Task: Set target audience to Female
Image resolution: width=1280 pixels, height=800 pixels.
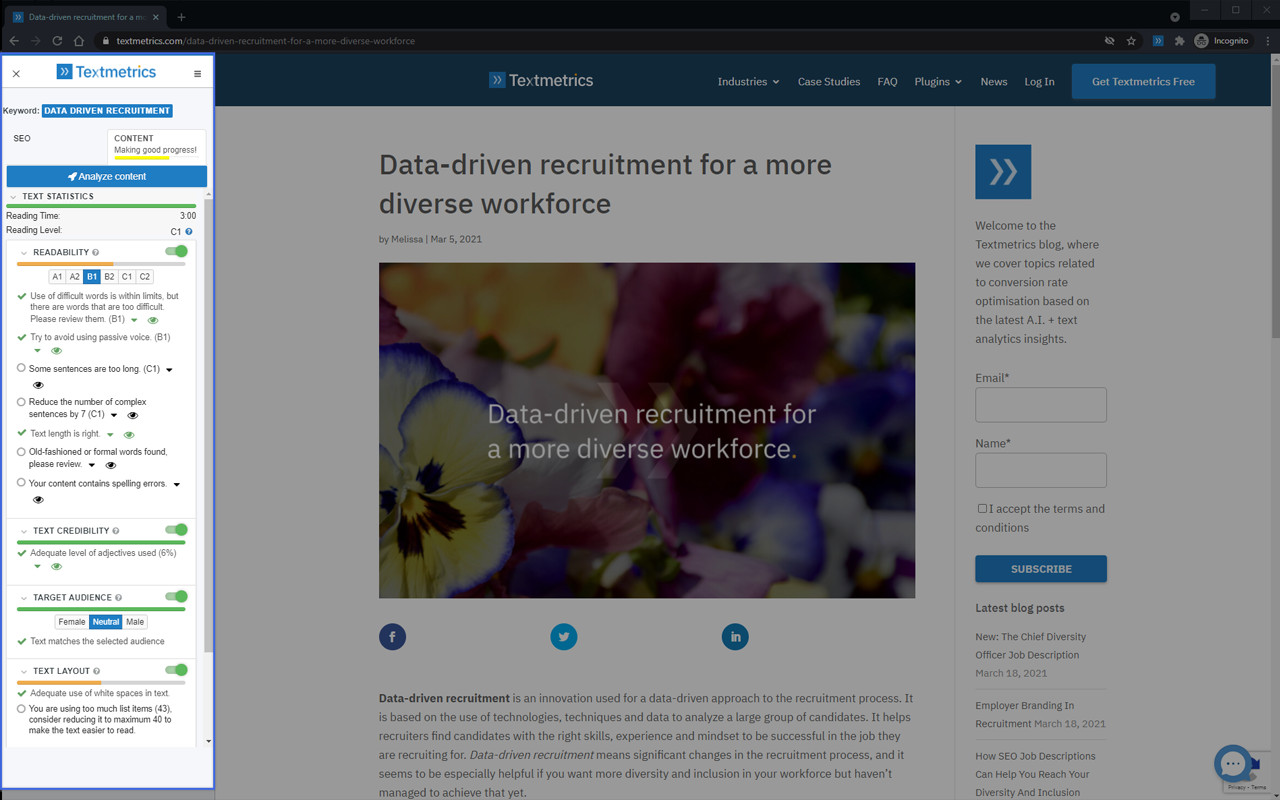Action: click(x=72, y=622)
